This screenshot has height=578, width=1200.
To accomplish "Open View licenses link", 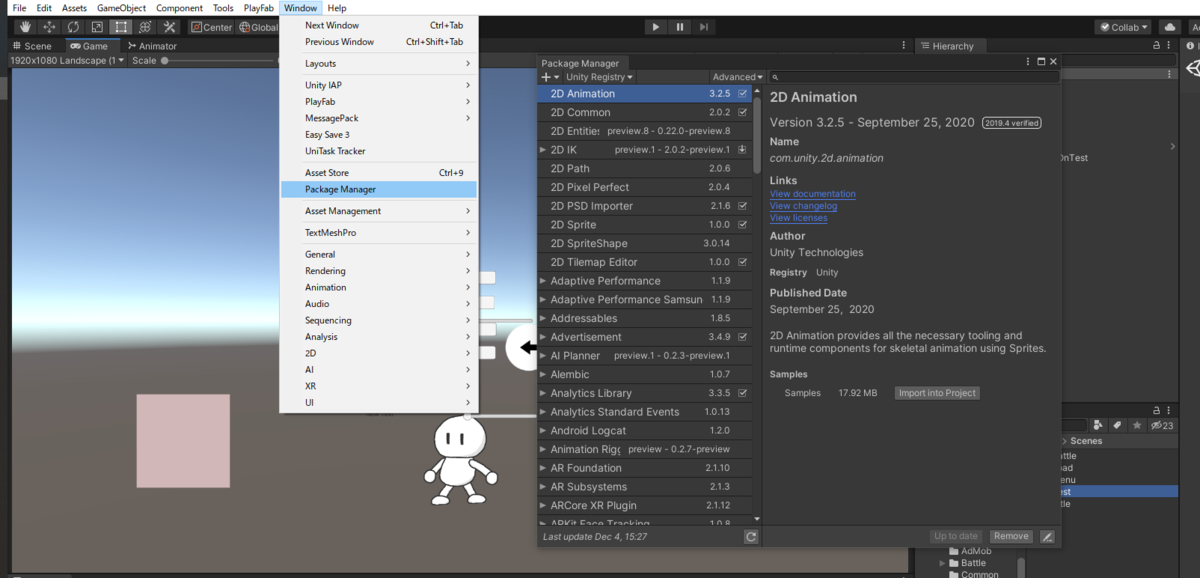I will pyautogui.click(x=798, y=218).
